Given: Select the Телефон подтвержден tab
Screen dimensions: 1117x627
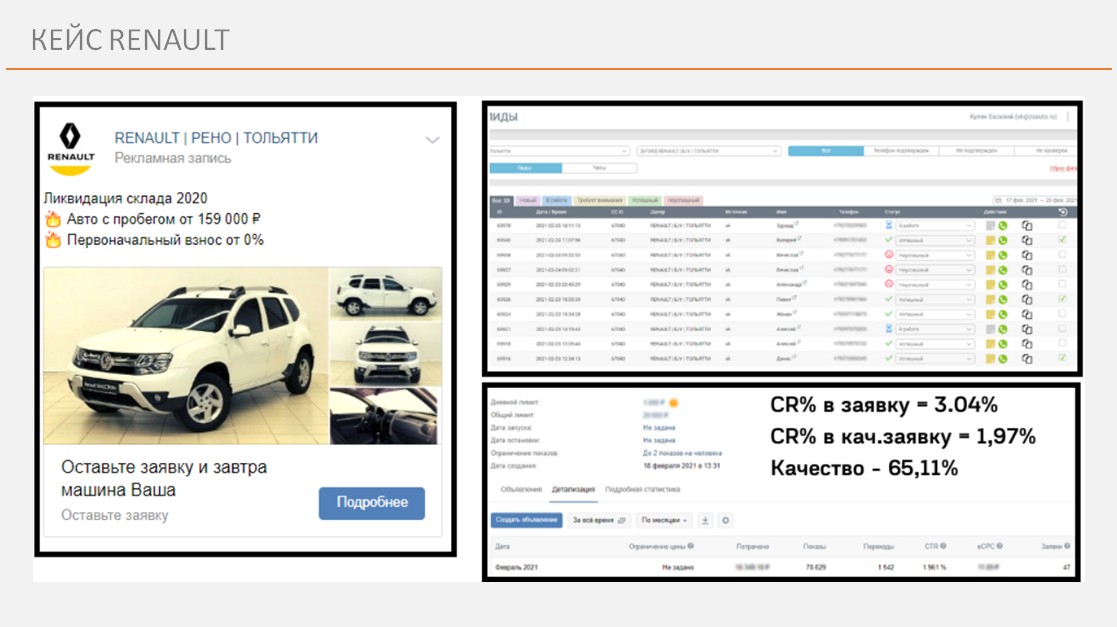Looking at the screenshot, I should tap(901, 150).
